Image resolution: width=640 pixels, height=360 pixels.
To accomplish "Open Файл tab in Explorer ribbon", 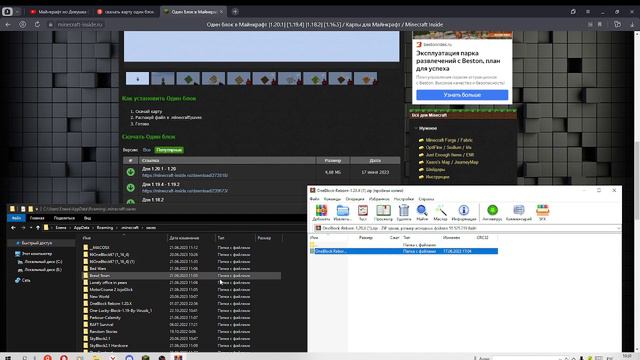I will pyautogui.click(x=16, y=218).
